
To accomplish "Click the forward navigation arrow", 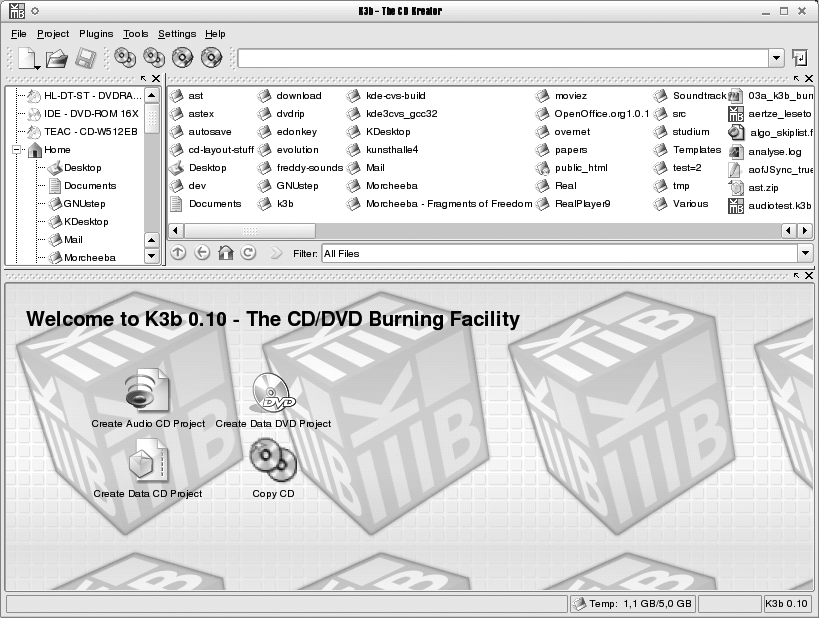I will [x=275, y=253].
